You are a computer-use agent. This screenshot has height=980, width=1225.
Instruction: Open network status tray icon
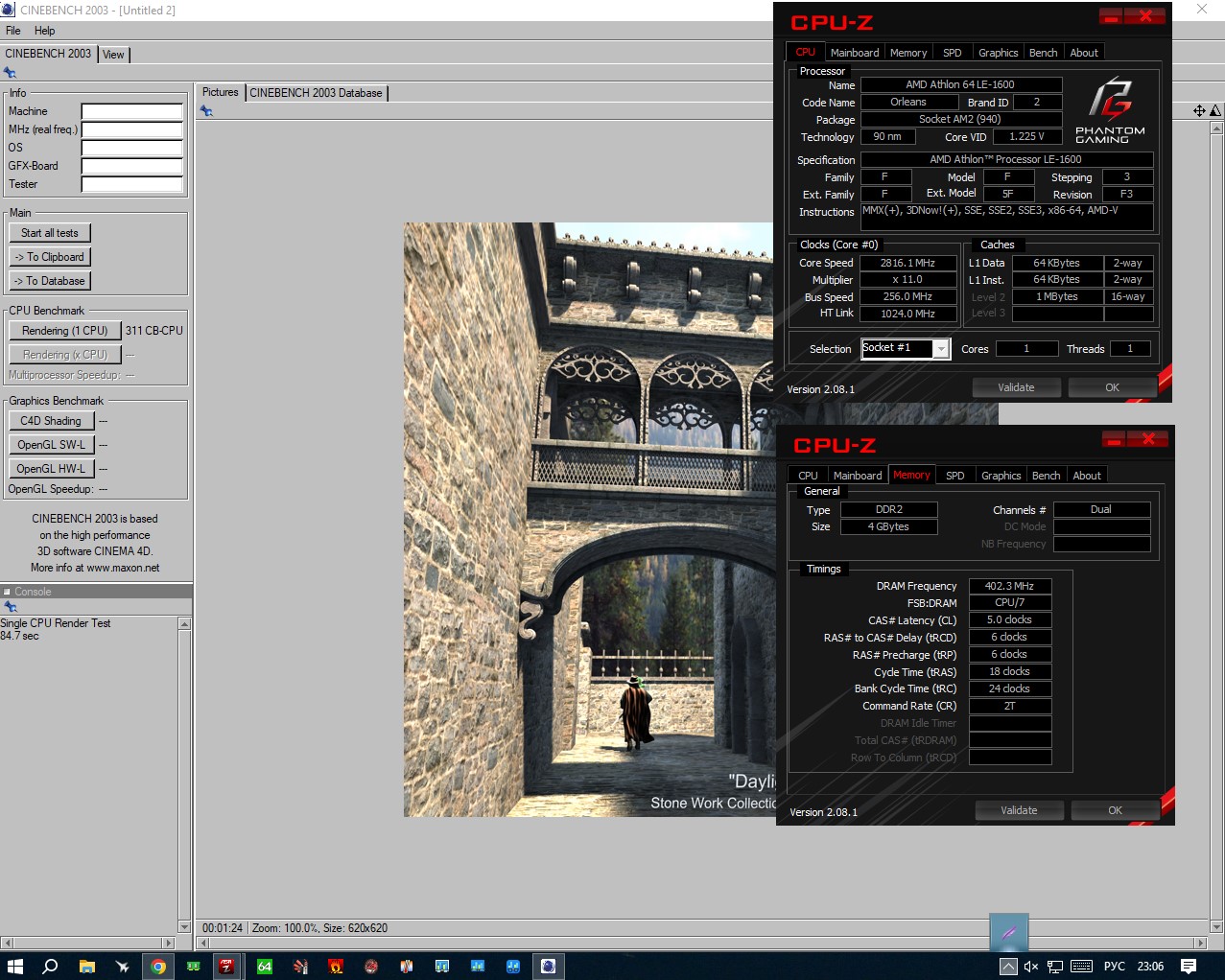(x=1055, y=966)
